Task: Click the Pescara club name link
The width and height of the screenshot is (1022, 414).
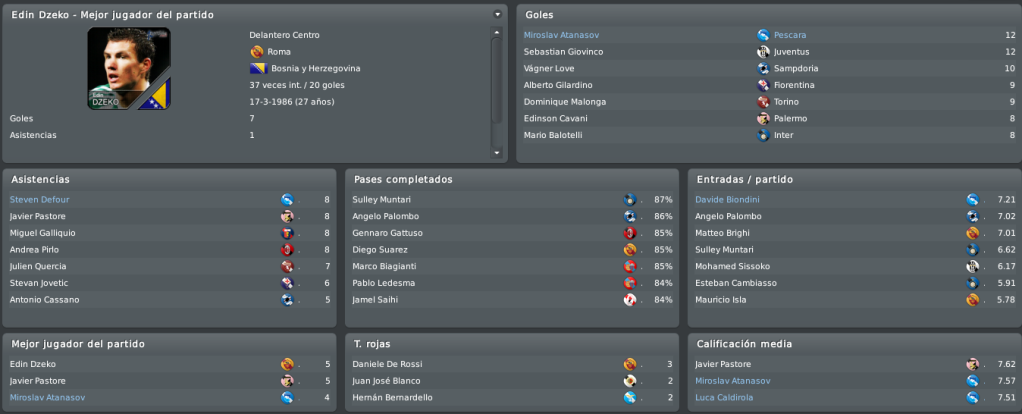Action: pos(790,35)
